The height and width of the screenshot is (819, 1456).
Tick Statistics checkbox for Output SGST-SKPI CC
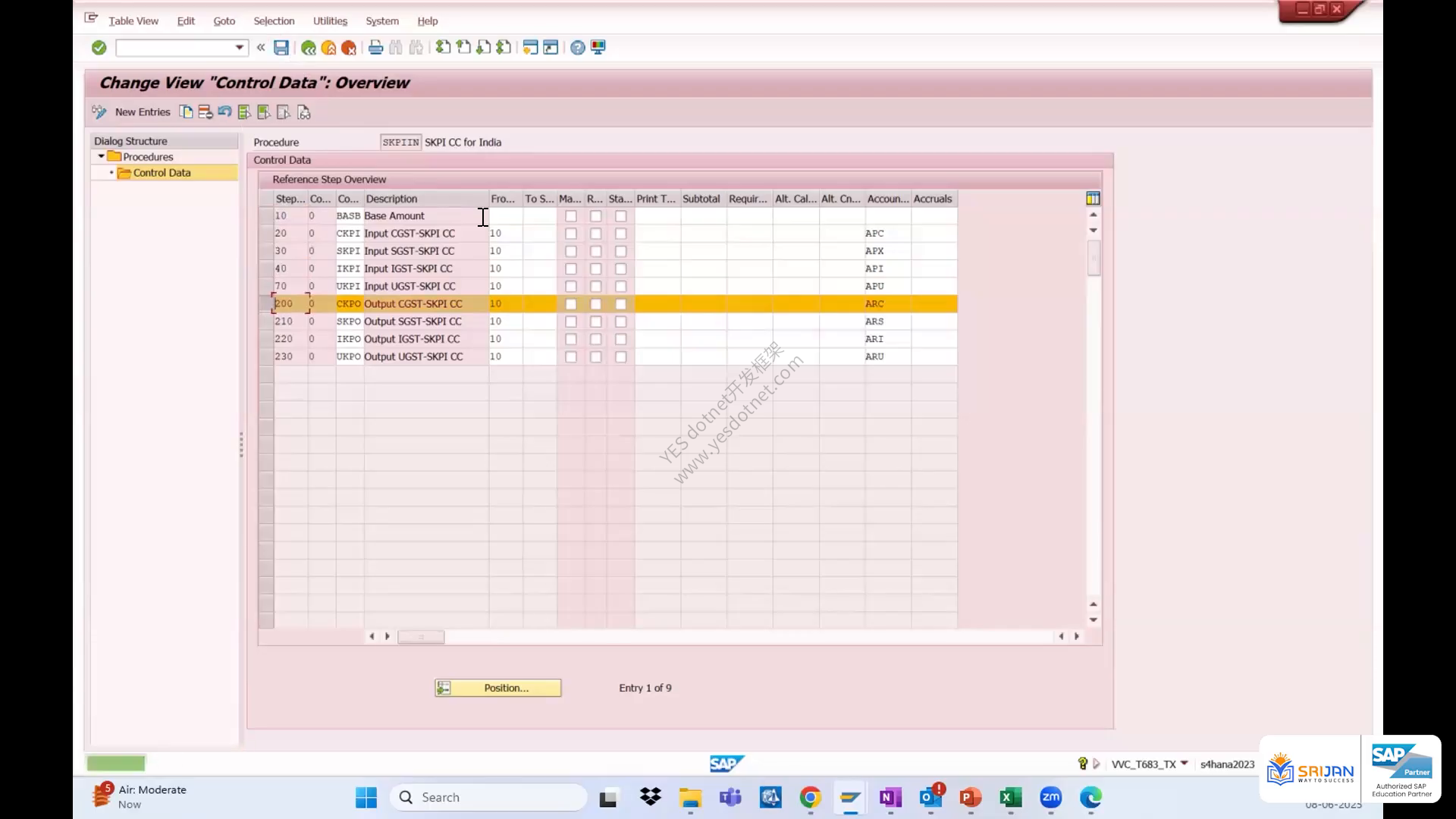pyautogui.click(x=621, y=322)
